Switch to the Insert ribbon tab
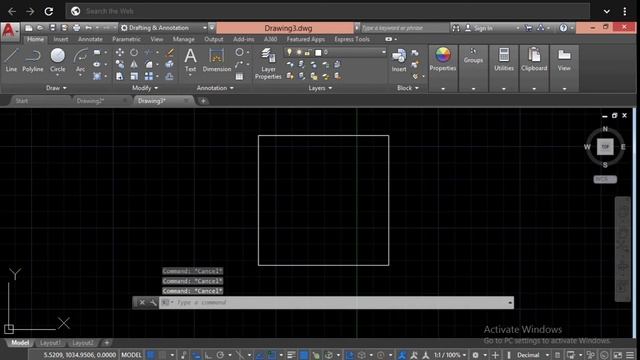Screen dimensions: 640x360 [61, 39]
